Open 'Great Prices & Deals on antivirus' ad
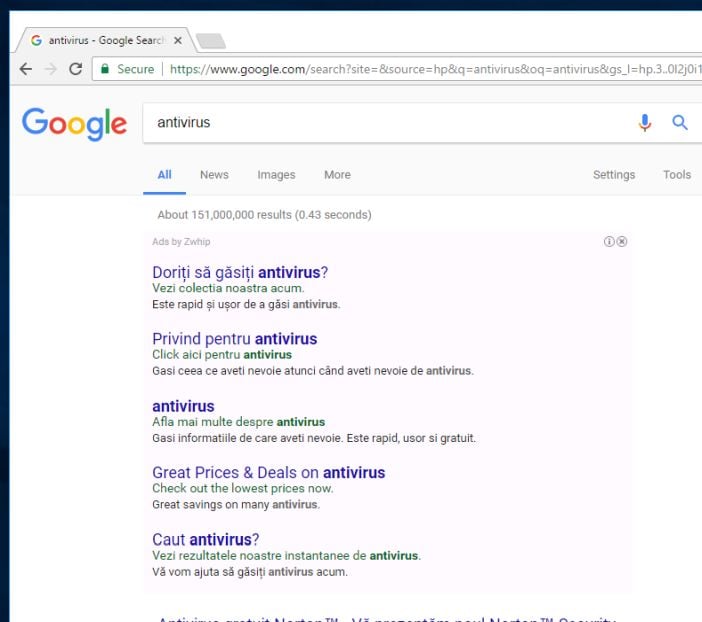702x622 pixels. tap(269, 473)
